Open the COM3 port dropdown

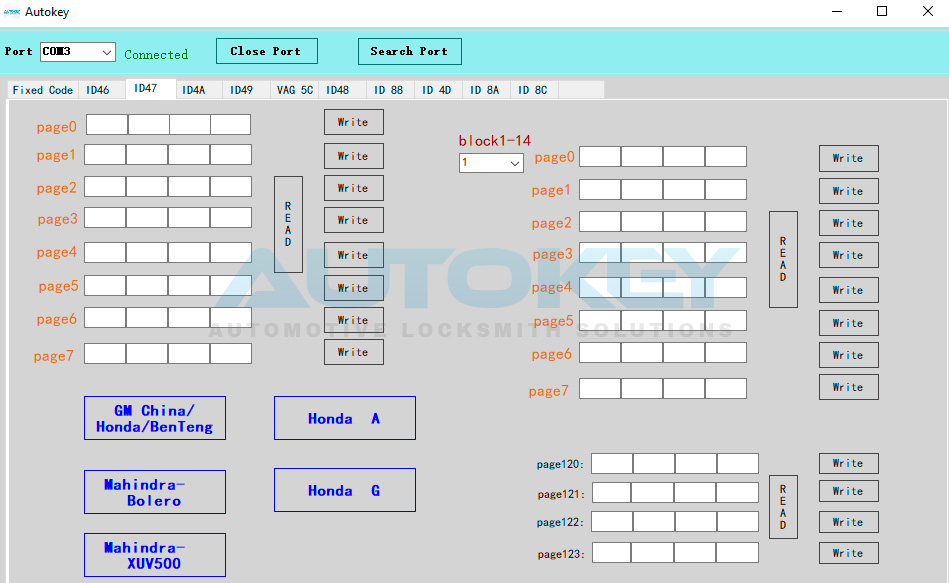[x=77, y=52]
